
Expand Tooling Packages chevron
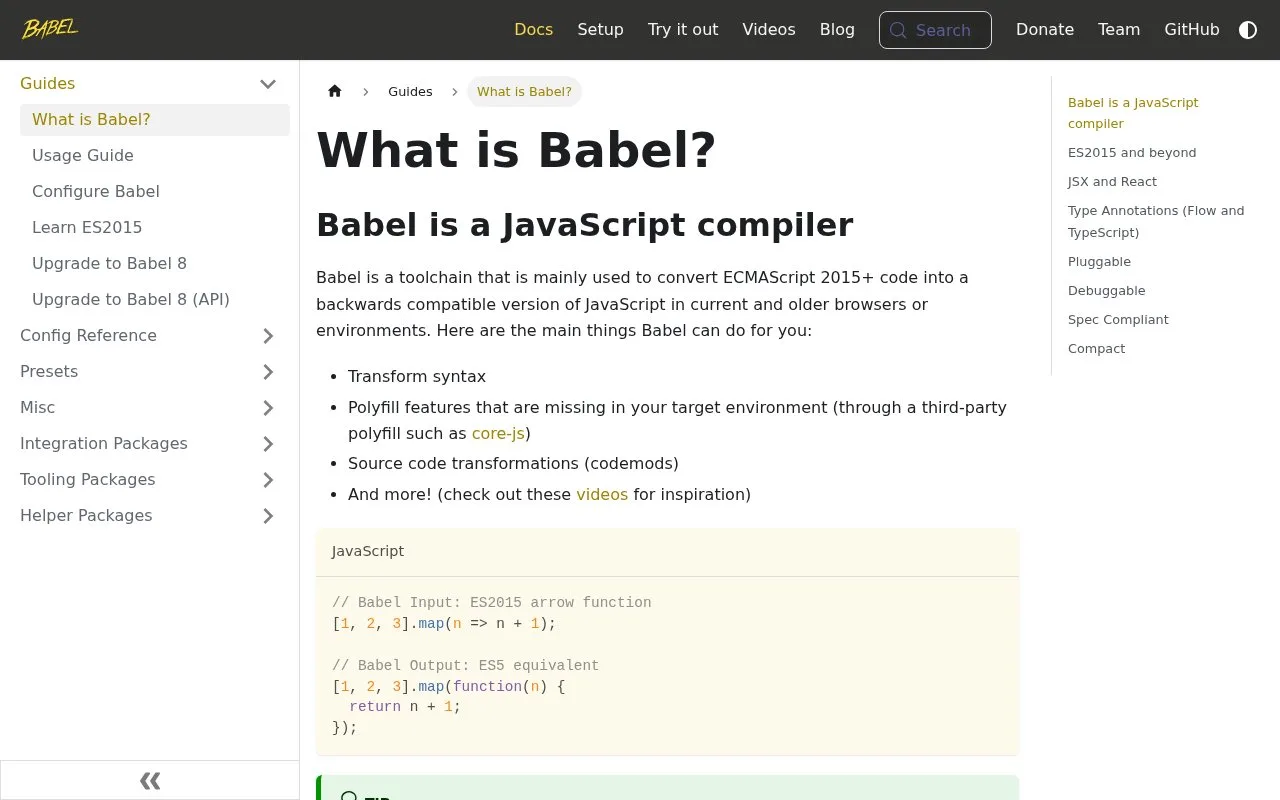[x=268, y=480]
